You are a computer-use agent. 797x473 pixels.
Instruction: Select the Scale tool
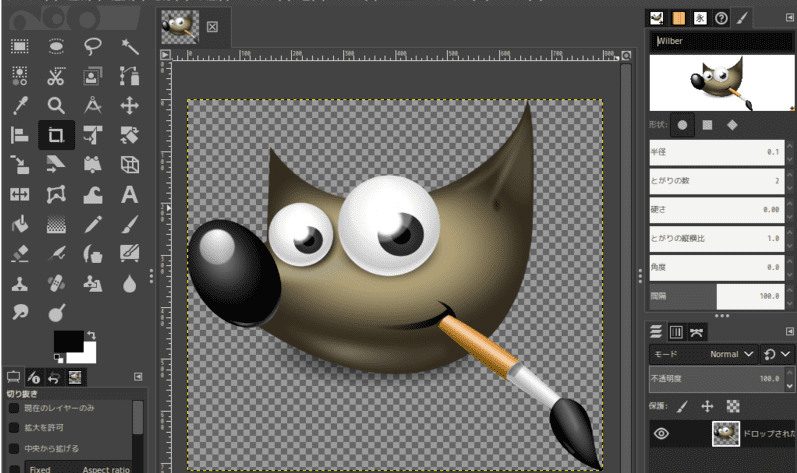[x=20, y=165]
